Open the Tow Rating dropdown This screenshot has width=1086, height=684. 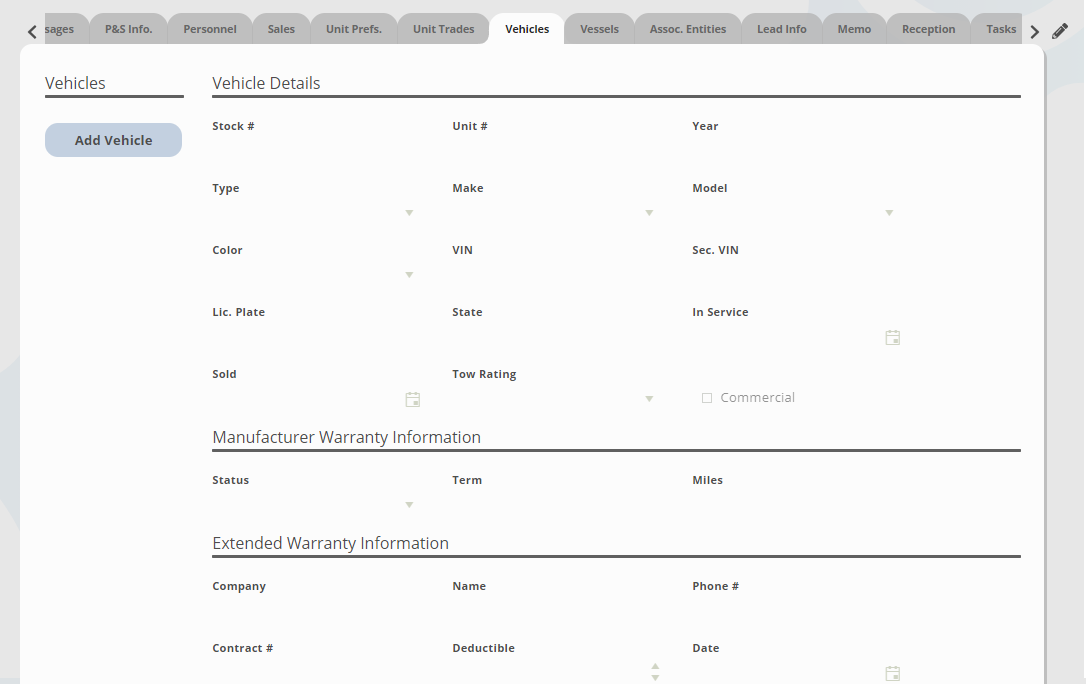[649, 398]
